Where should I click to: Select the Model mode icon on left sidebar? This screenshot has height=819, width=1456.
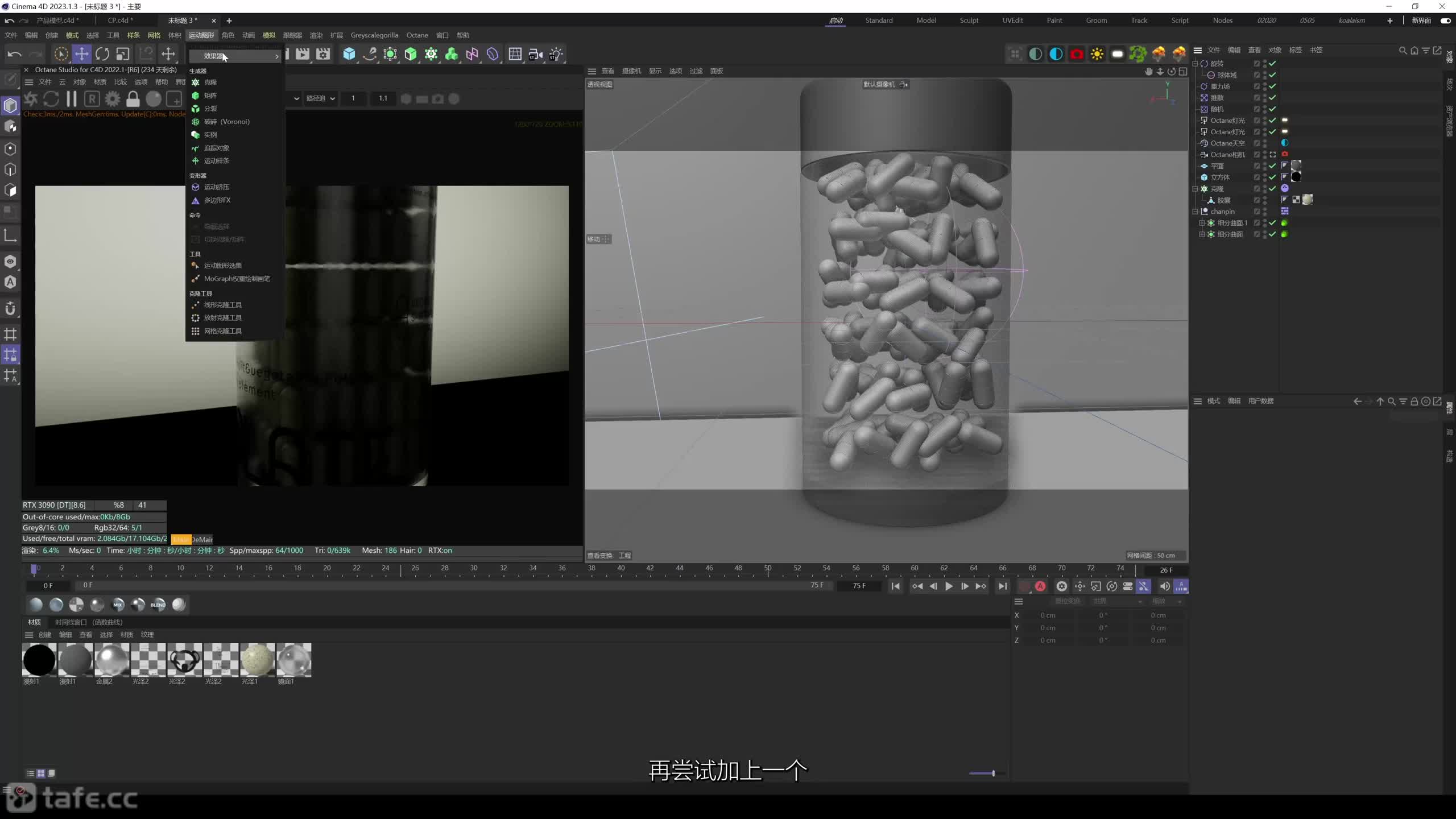(x=10, y=105)
